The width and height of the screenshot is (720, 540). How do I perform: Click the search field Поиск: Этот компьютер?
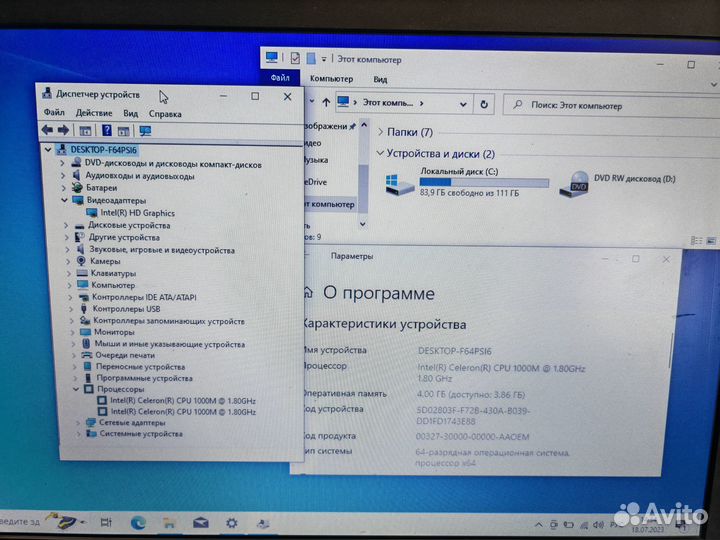[611, 106]
